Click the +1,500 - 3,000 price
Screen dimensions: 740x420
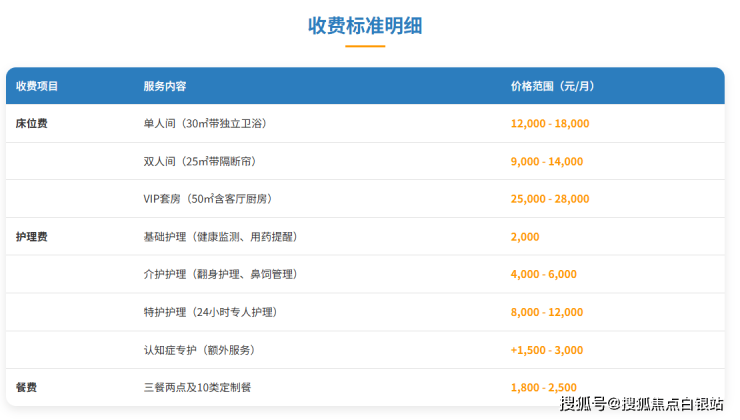(x=547, y=350)
